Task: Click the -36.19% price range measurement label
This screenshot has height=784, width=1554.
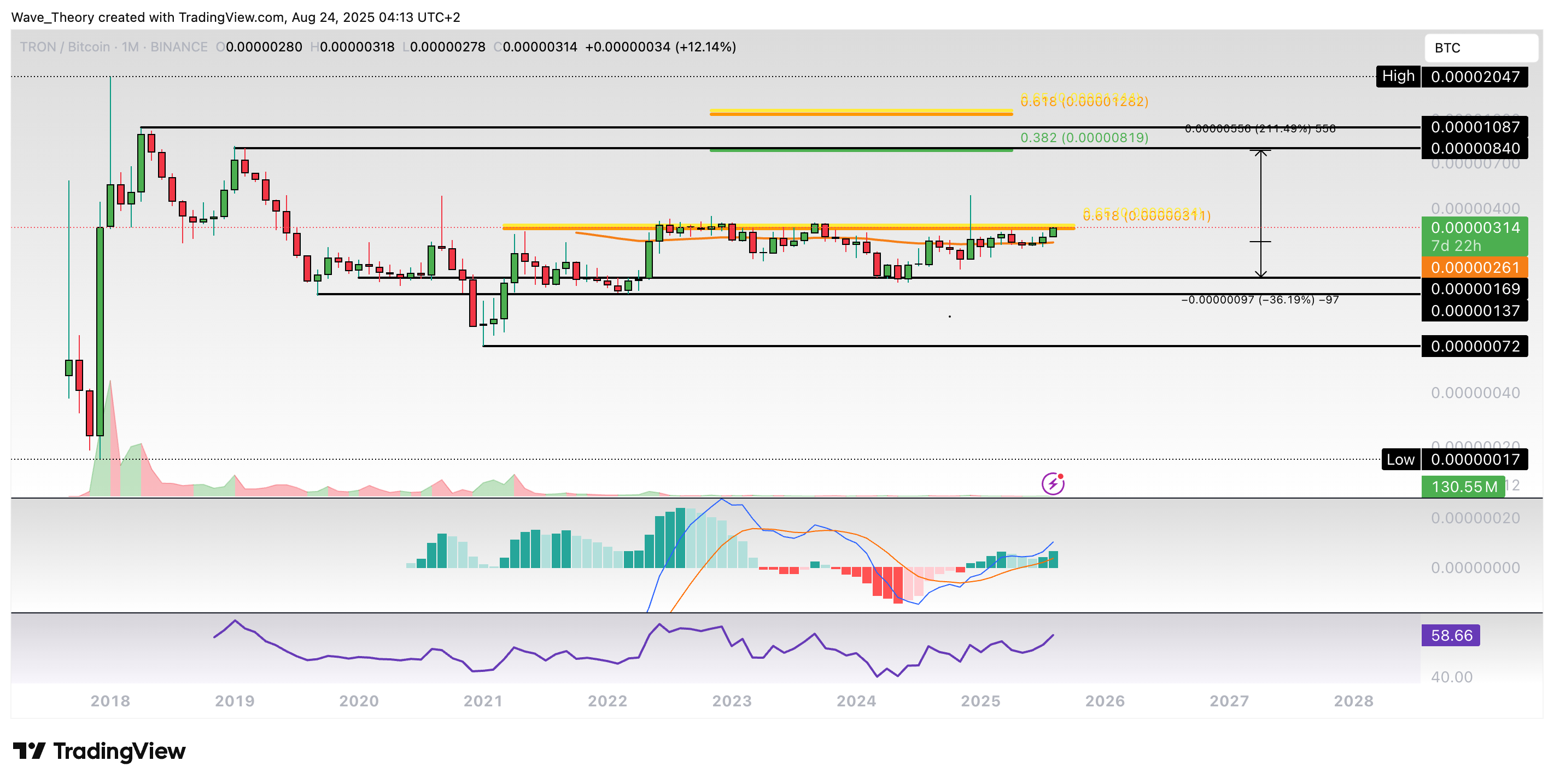Action: tap(1260, 300)
